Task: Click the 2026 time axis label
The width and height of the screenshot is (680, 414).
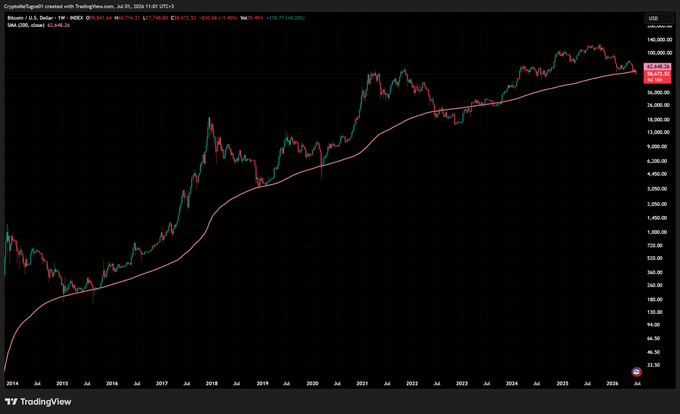Action: (612, 383)
